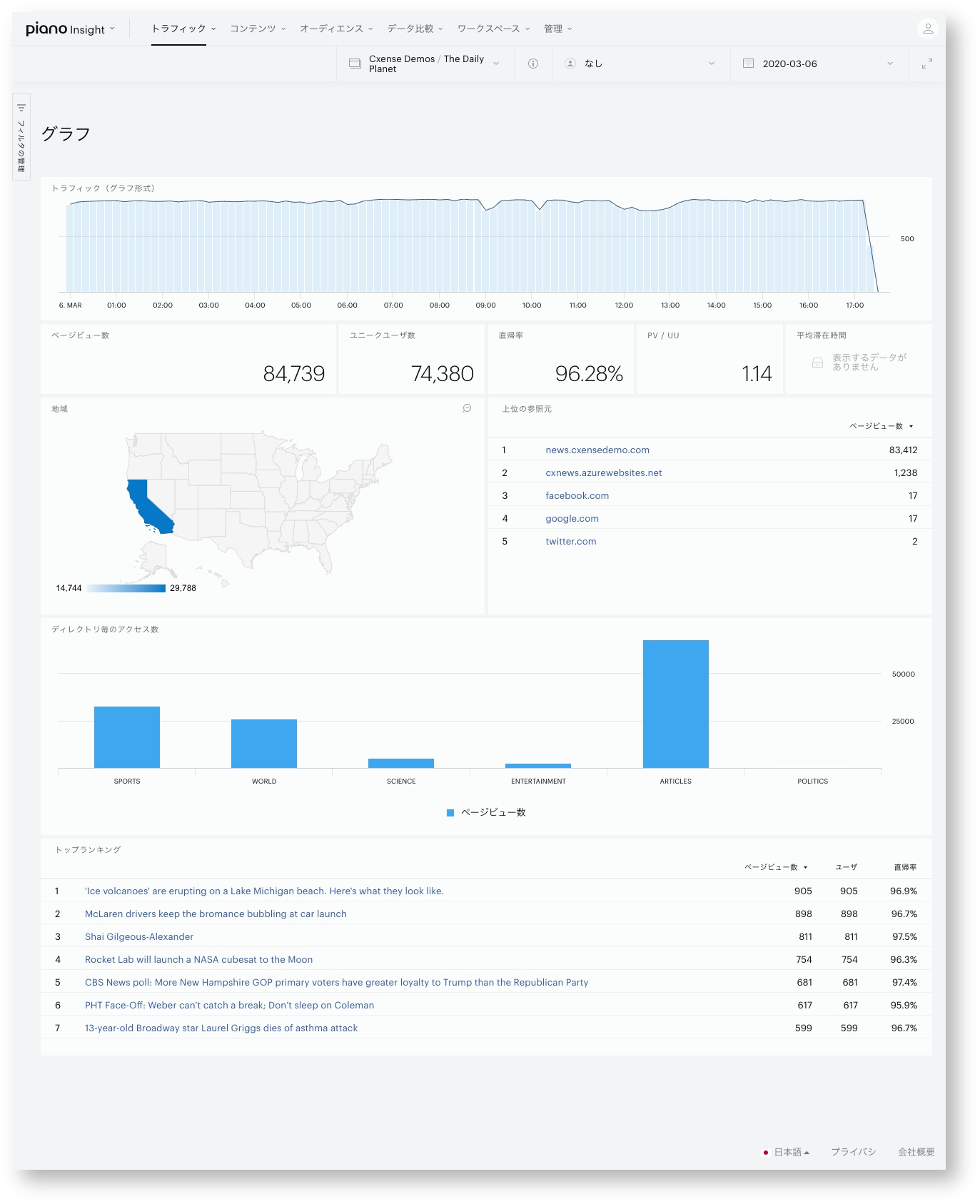Screen dimensions: 980x1204
Task: Open the 2020-03-06 date picker dropdown
Action: (x=819, y=64)
